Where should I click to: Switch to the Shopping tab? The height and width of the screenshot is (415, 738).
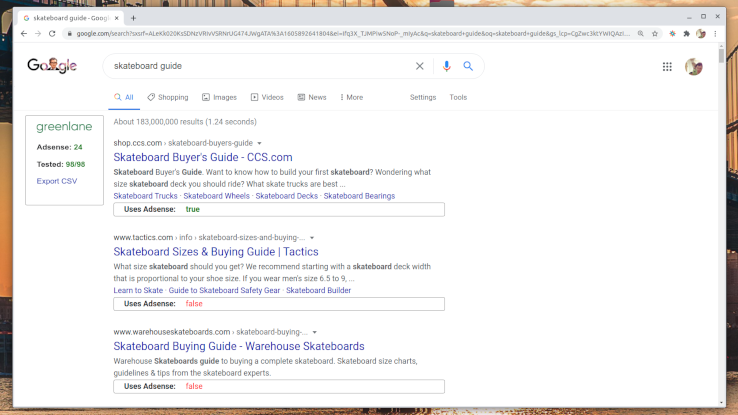pyautogui.click(x=168, y=97)
